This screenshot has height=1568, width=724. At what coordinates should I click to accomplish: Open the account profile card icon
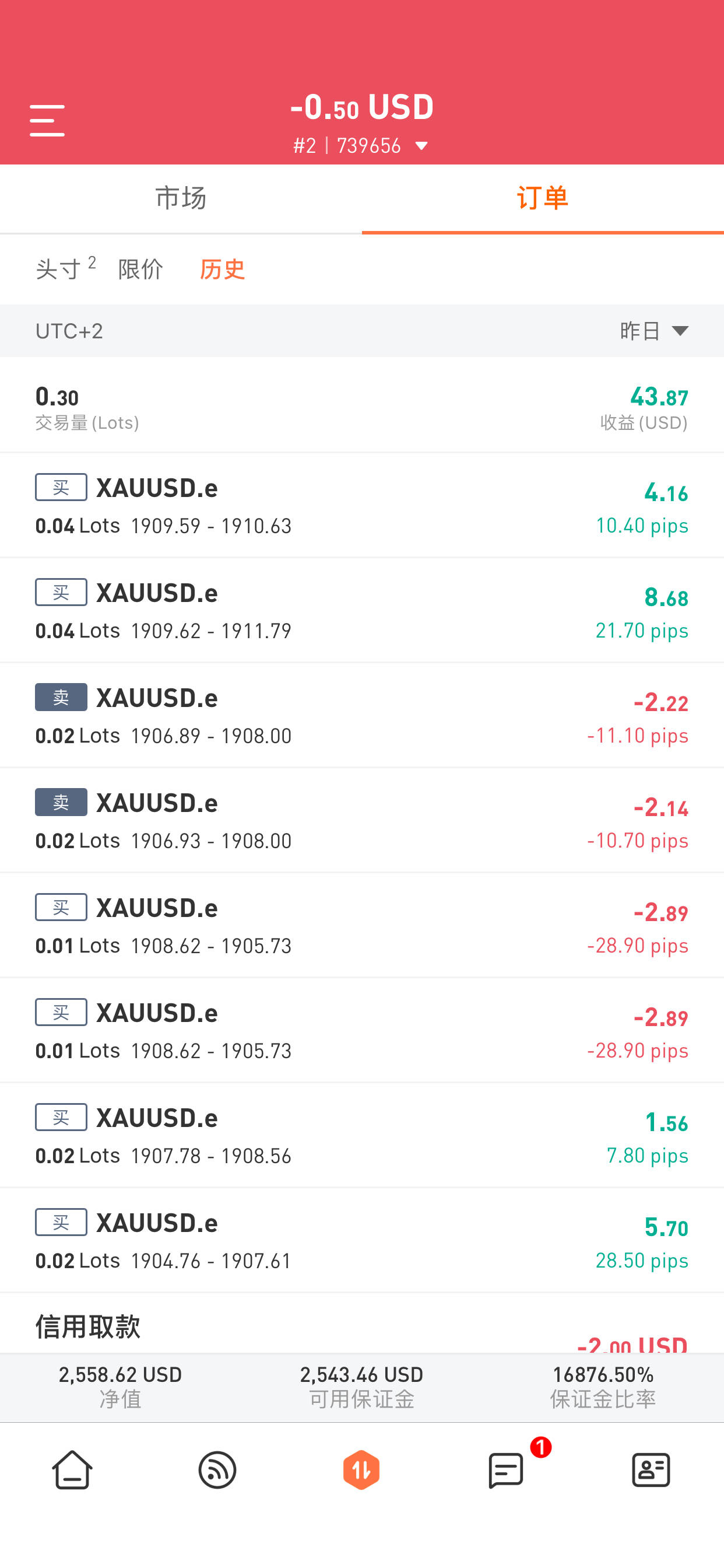(x=651, y=1469)
